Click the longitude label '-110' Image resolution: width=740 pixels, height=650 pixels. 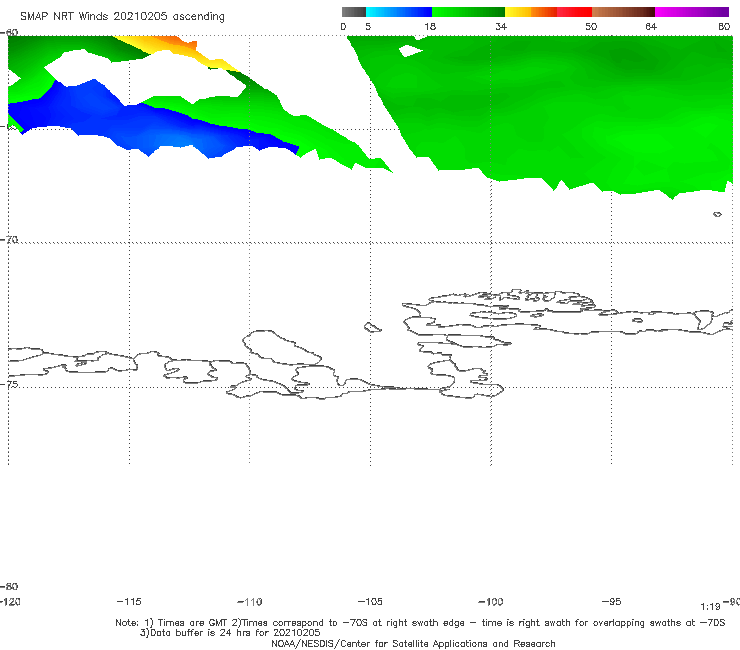click(x=250, y=602)
